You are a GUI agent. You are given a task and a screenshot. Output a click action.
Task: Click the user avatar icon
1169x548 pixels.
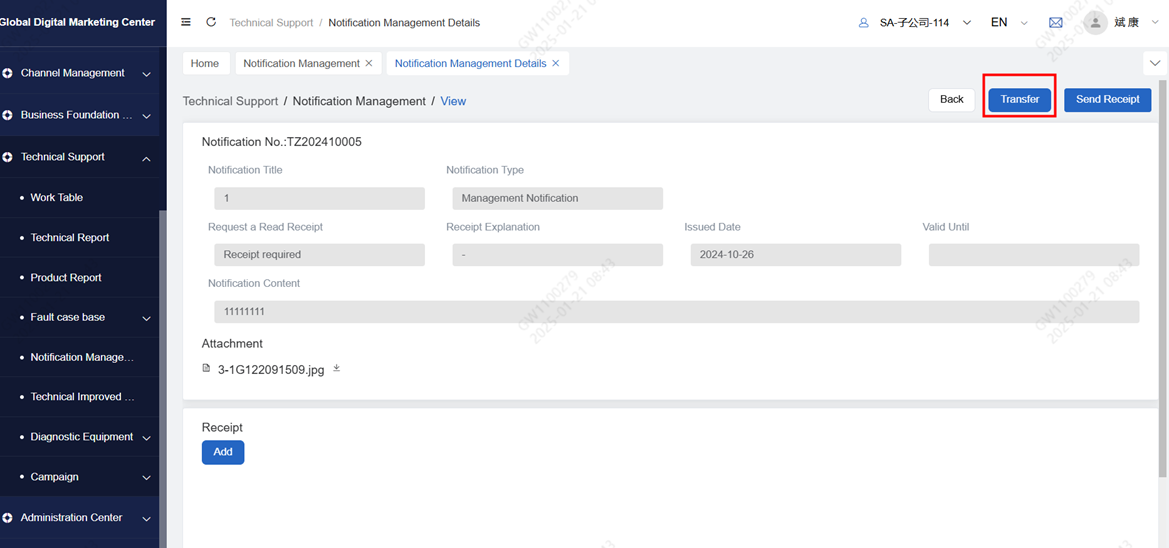click(1095, 22)
